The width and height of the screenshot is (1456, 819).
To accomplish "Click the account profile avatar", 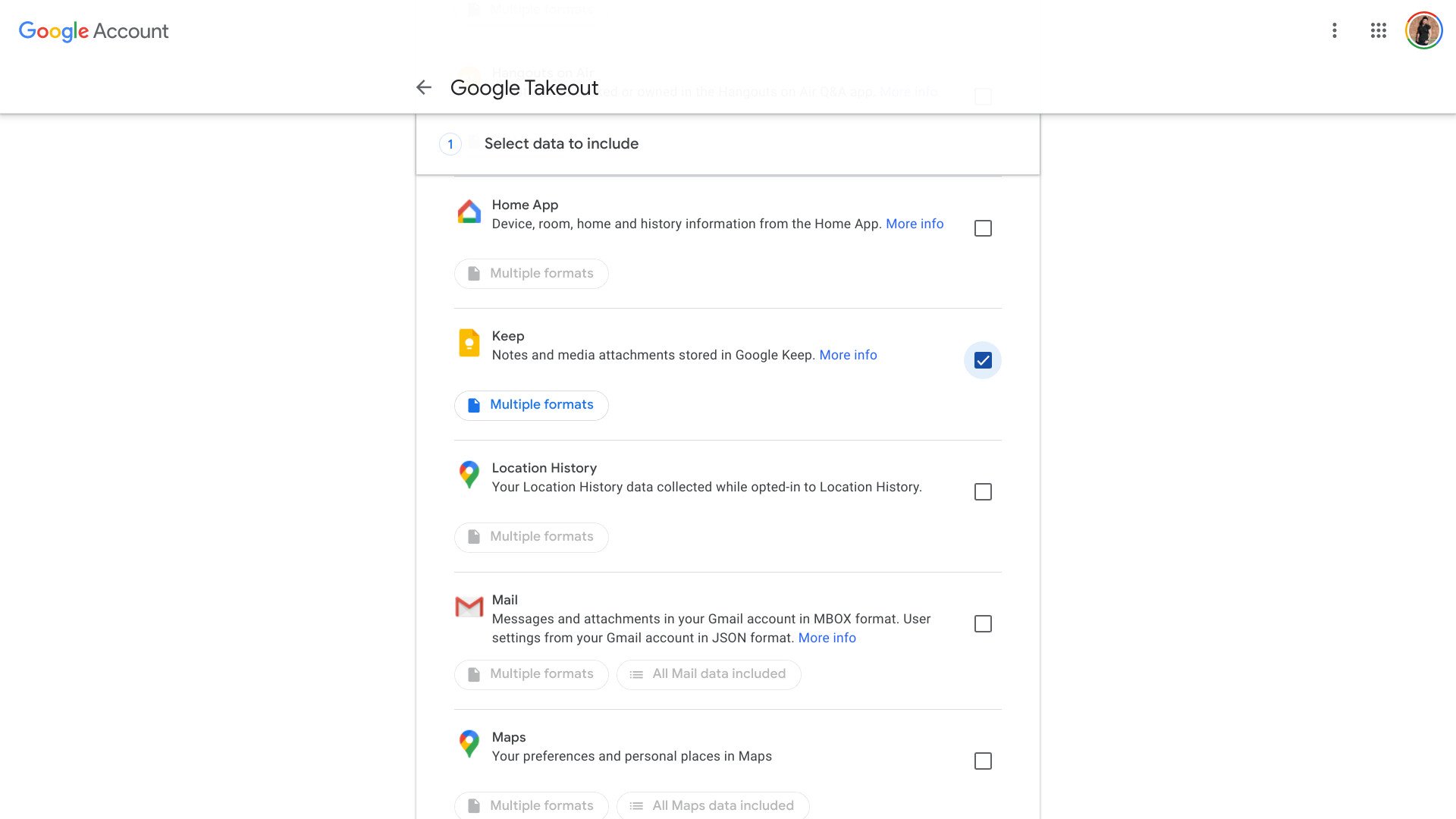I will pos(1423,31).
